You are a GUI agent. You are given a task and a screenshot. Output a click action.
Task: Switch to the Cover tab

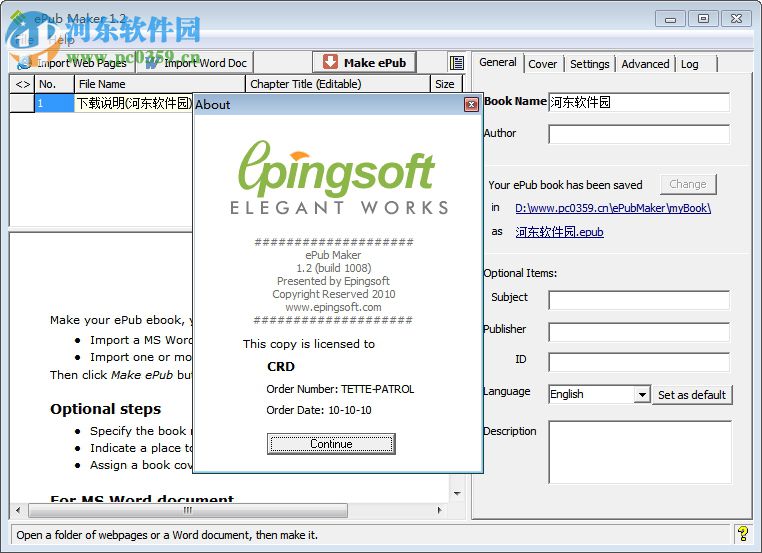click(542, 64)
